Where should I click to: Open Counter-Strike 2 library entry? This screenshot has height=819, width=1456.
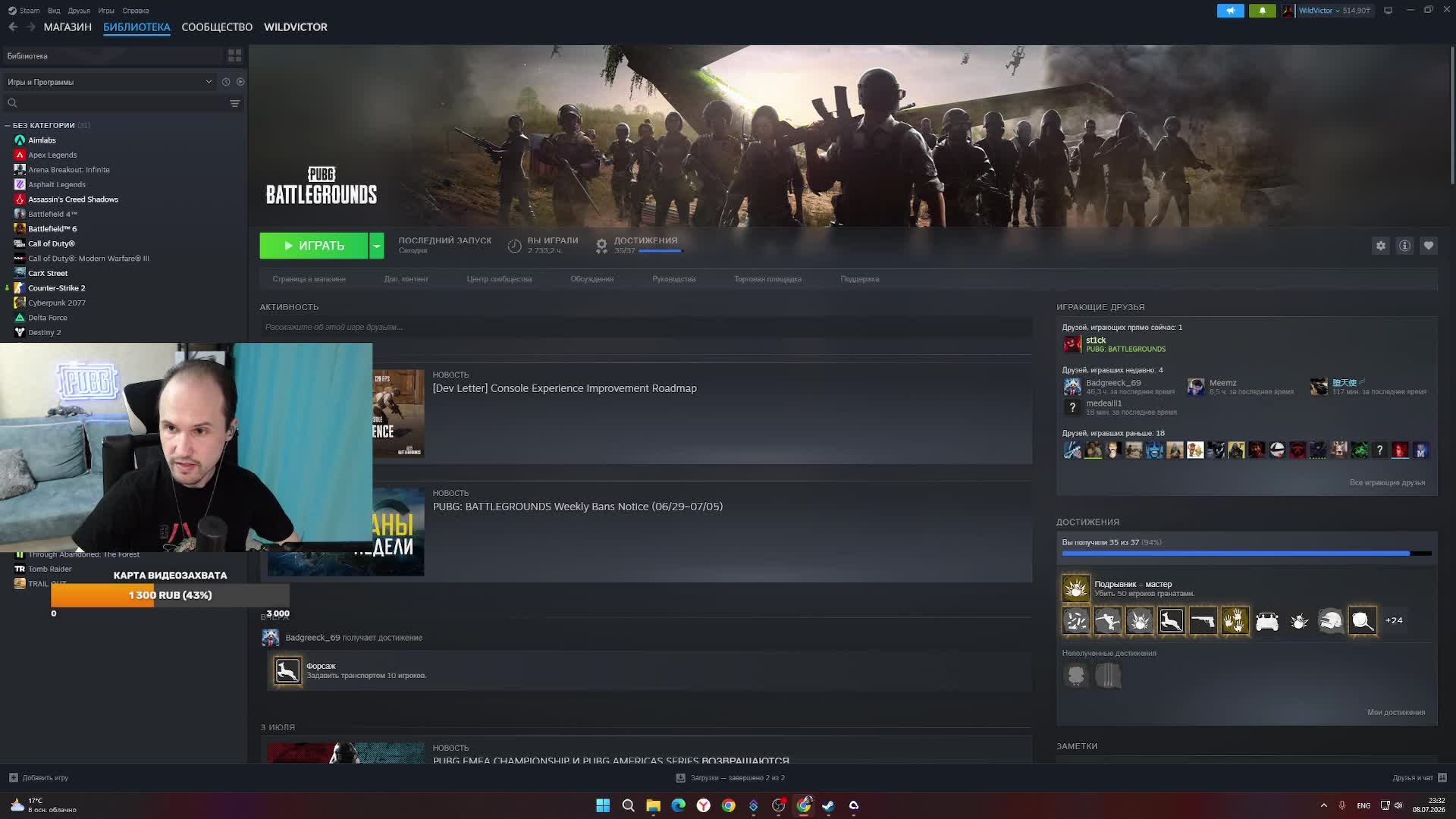click(x=56, y=288)
